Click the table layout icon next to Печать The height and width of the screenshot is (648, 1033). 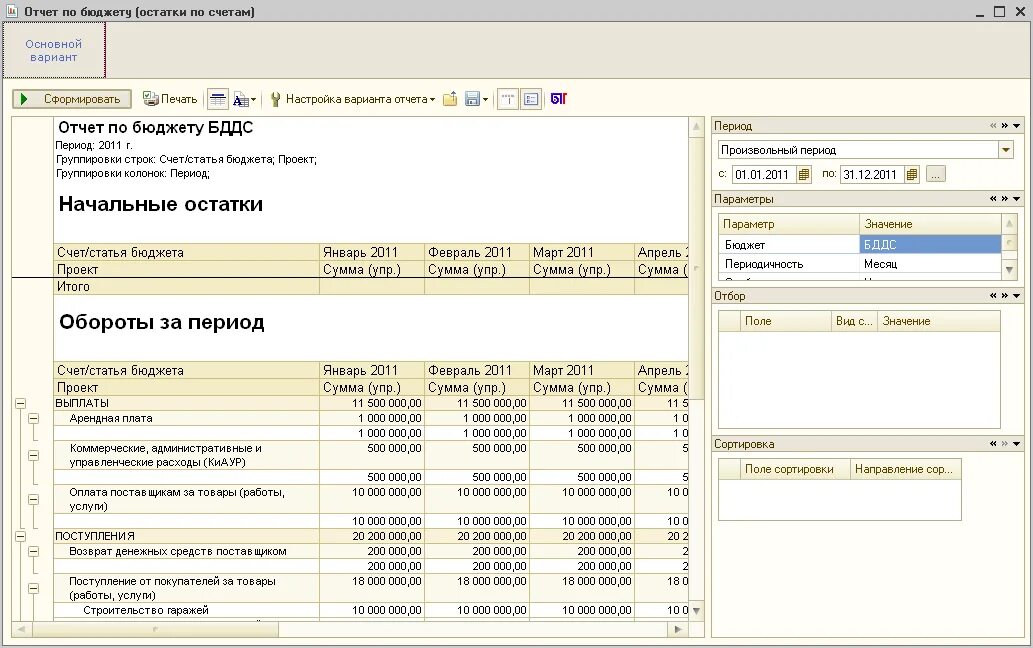[x=217, y=99]
